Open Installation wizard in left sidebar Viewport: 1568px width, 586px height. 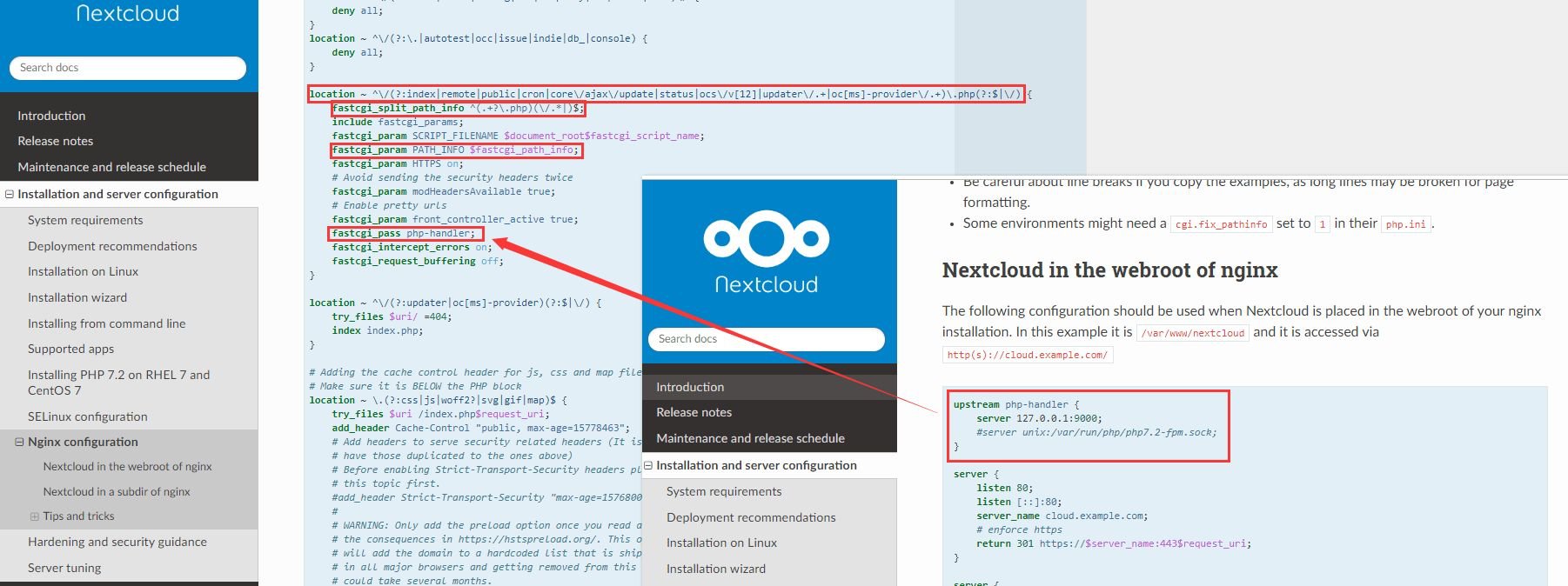click(x=77, y=297)
